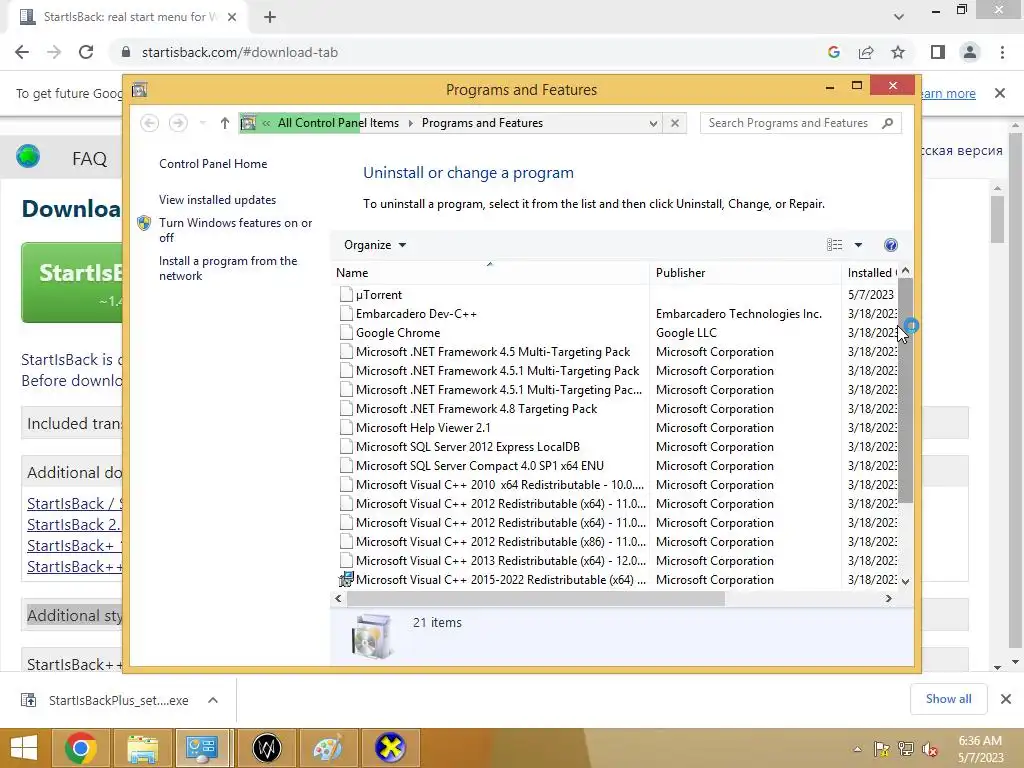Go back in the Chrome browser

[x=22, y=52]
